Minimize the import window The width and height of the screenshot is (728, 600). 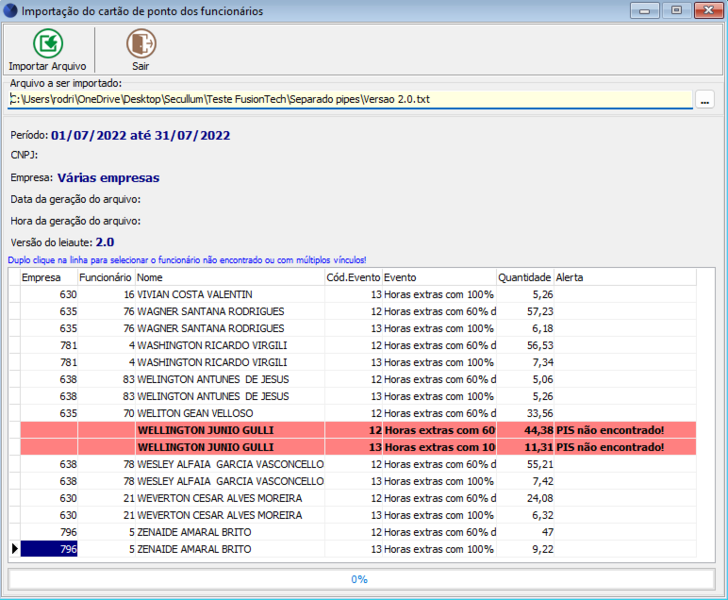pos(644,10)
